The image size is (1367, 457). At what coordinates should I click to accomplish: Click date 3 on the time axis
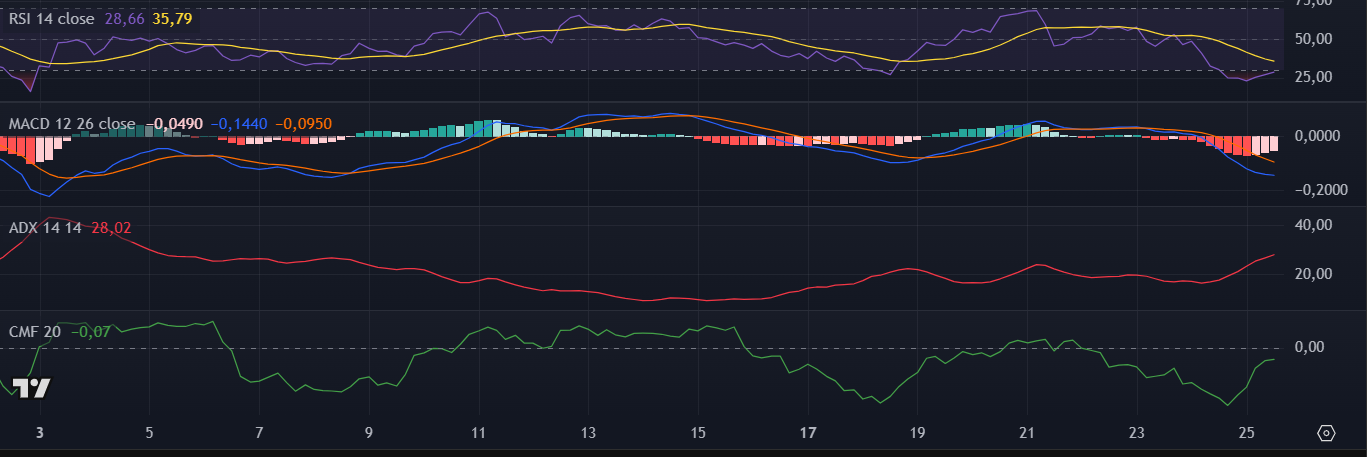tap(39, 433)
